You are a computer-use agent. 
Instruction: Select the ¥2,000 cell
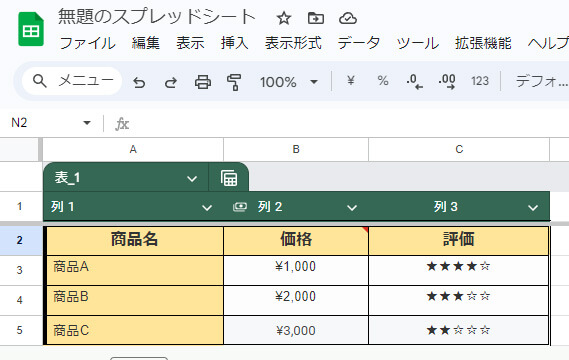click(296, 300)
